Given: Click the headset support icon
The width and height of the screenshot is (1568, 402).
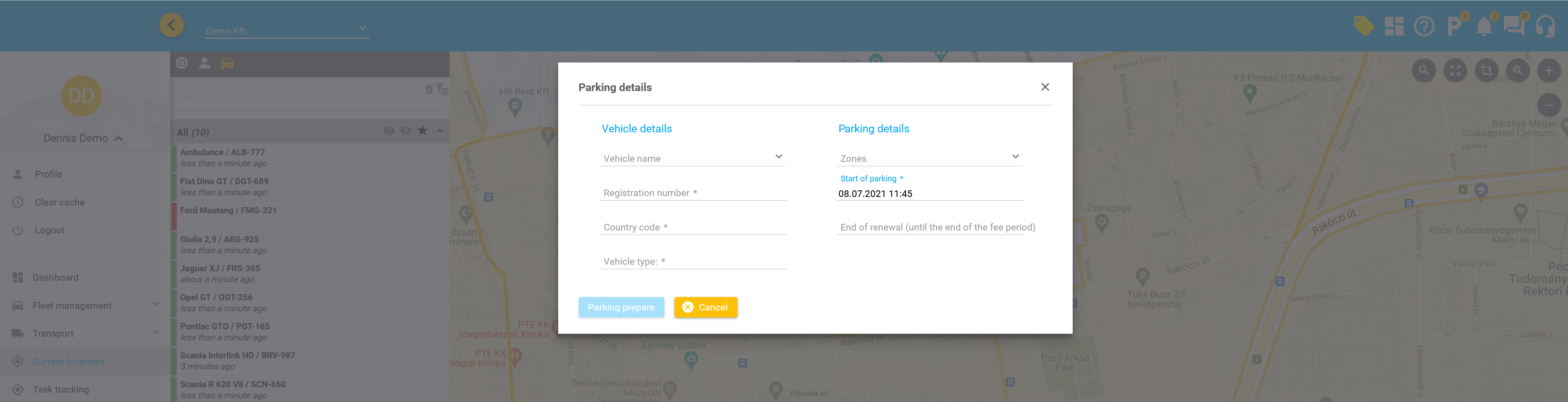Looking at the screenshot, I should 1545,27.
